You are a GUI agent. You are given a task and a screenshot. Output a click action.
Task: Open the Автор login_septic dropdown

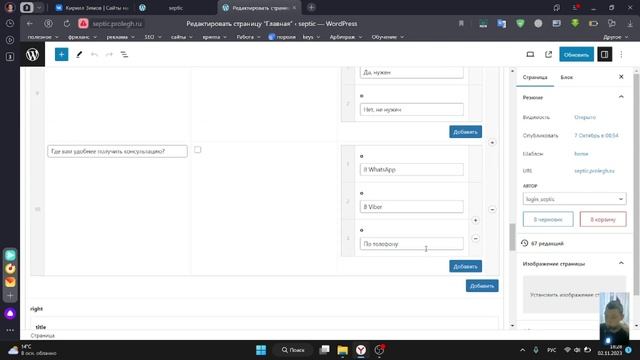(574, 199)
